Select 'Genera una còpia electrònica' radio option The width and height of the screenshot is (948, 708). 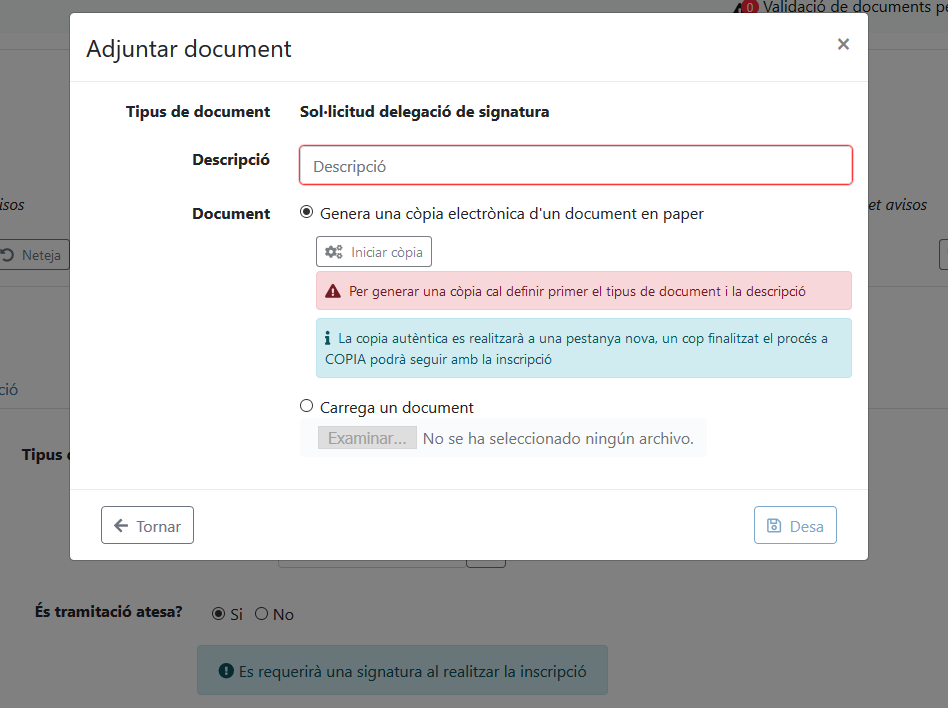(307, 213)
